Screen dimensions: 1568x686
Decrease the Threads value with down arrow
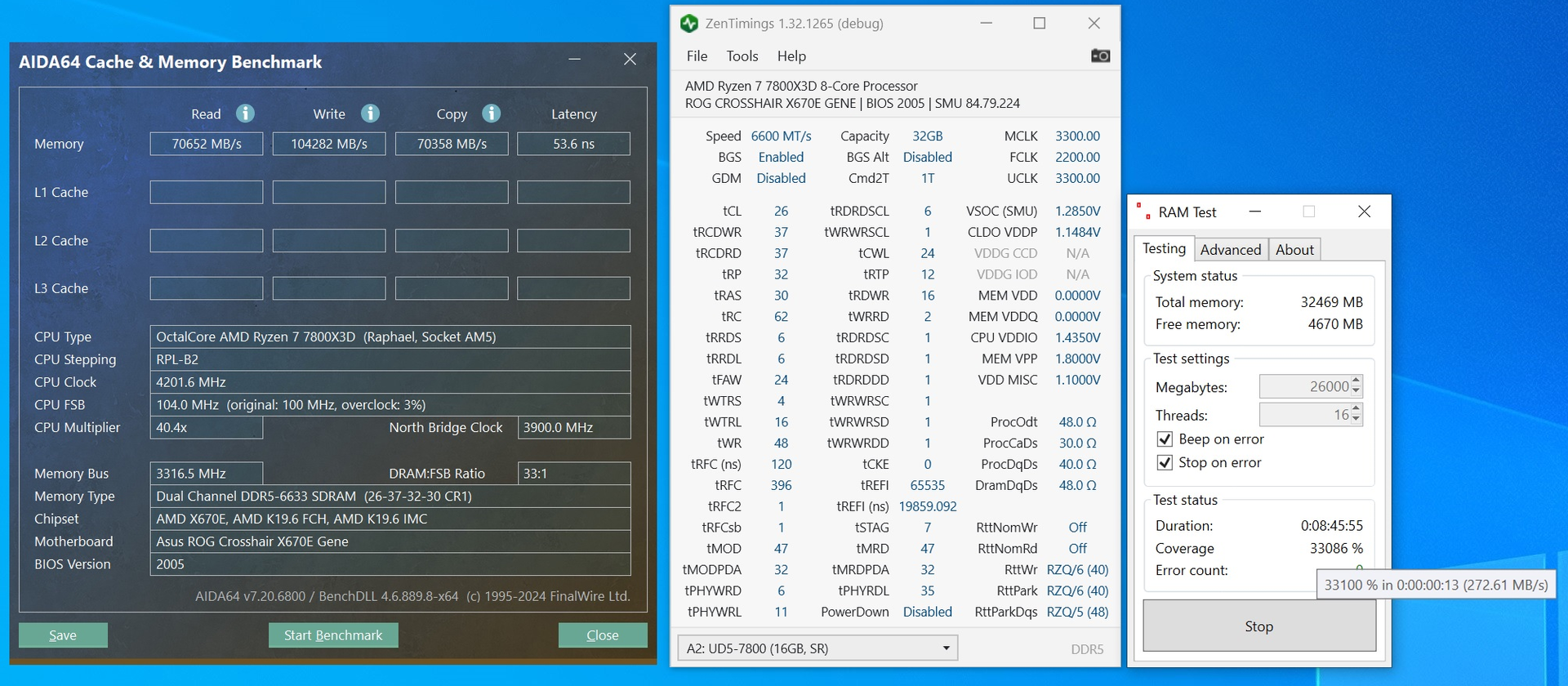pos(1356,421)
